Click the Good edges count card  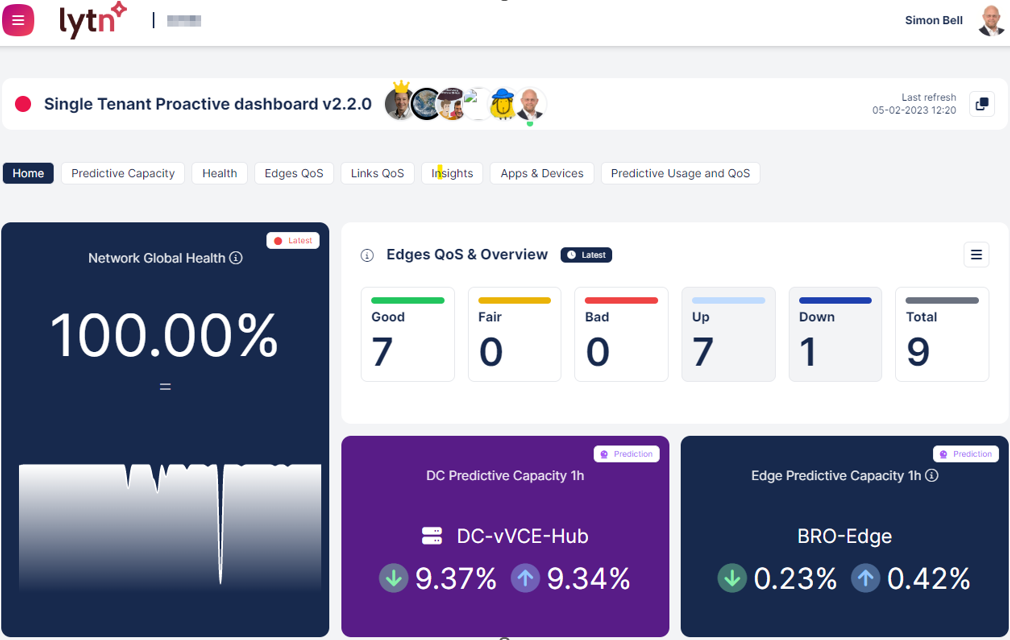coord(407,335)
